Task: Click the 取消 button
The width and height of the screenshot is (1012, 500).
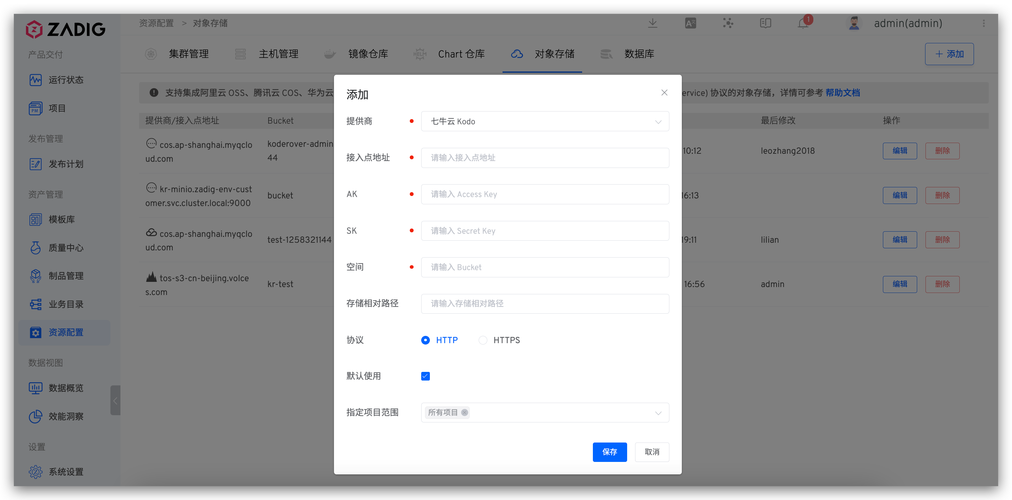Action: [652, 452]
